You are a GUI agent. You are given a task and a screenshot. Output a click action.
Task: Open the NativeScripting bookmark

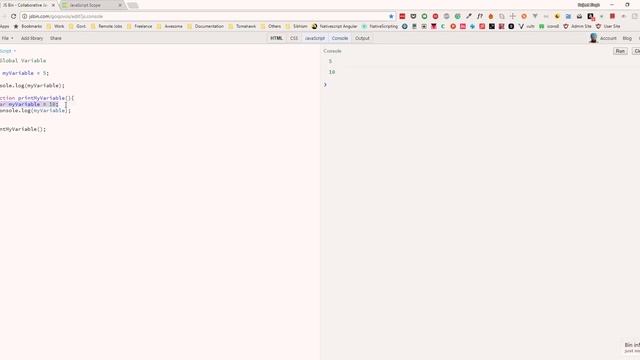pos(380,26)
